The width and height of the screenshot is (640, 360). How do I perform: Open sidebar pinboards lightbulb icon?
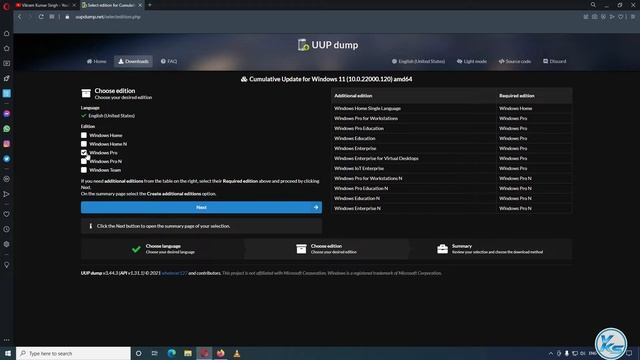(x=7, y=265)
